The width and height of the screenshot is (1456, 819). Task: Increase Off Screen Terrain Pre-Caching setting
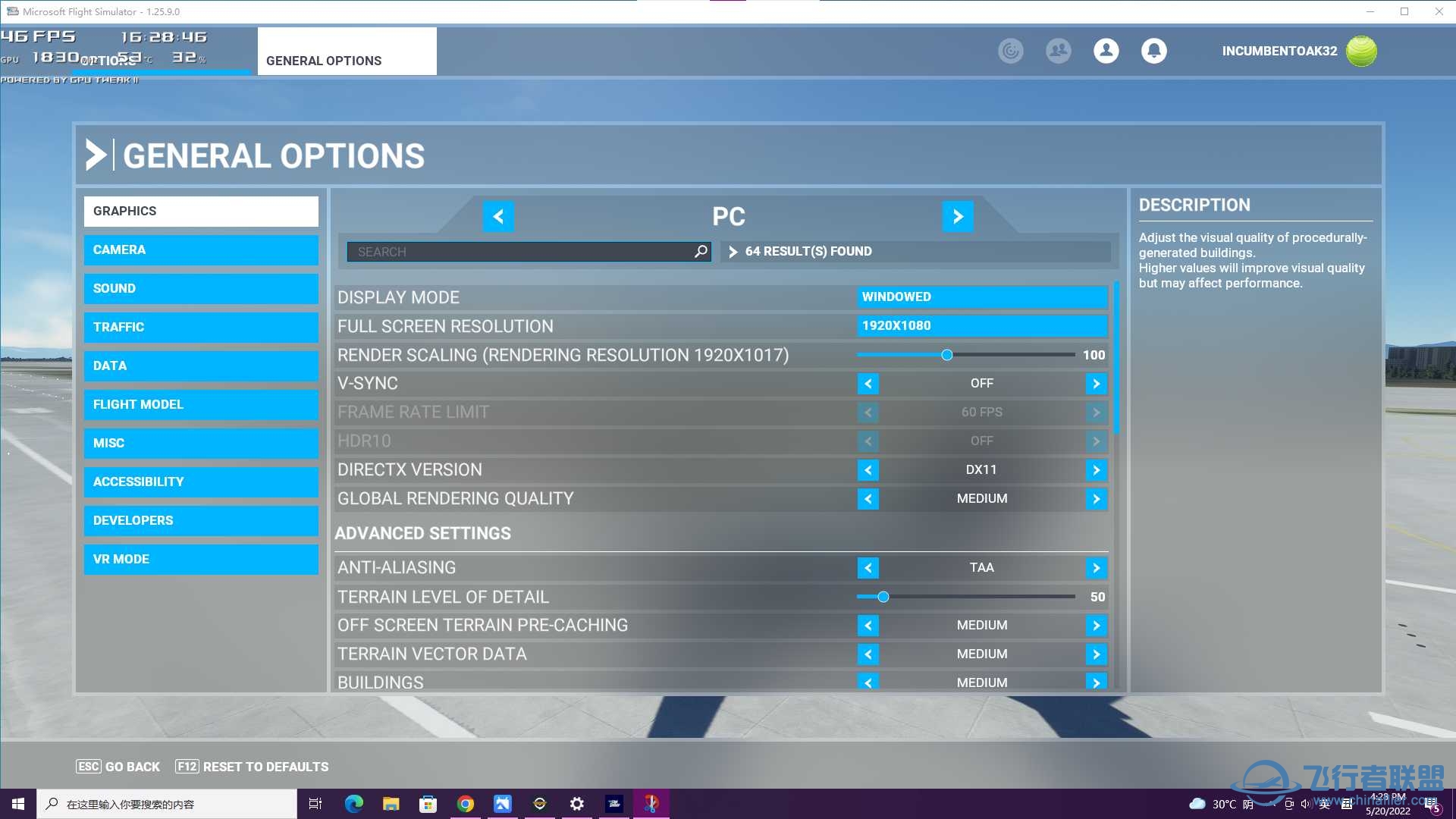tap(1096, 626)
